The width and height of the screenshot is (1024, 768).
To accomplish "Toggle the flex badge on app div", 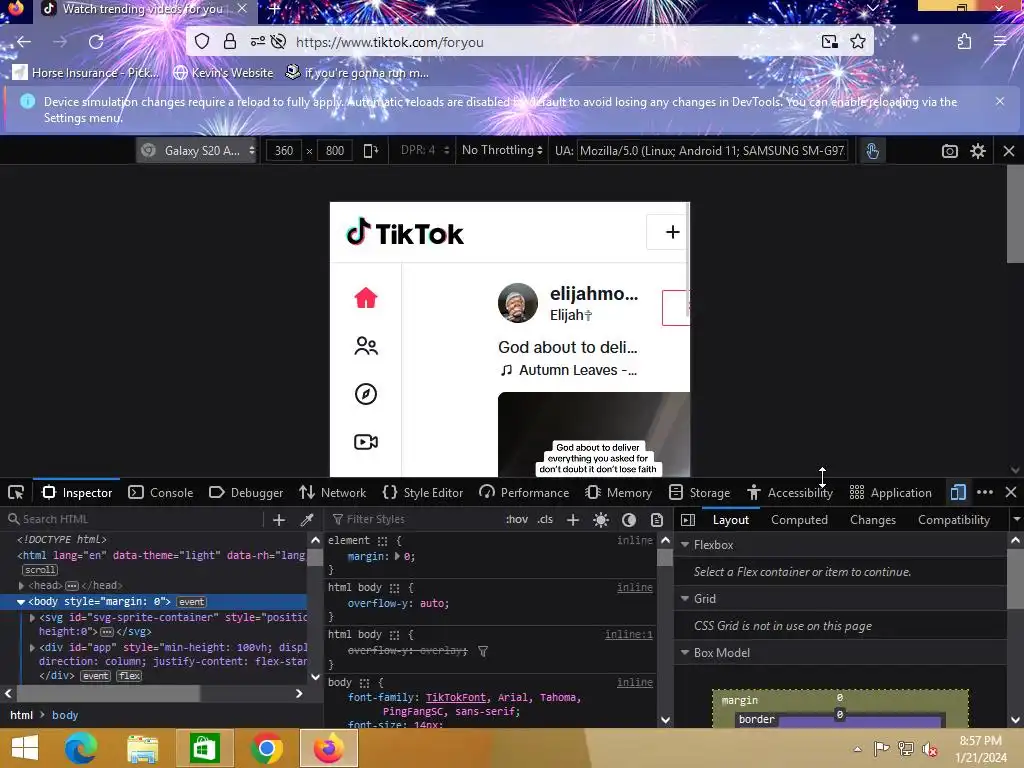I will pyautogui.click(x=129, y=676).
